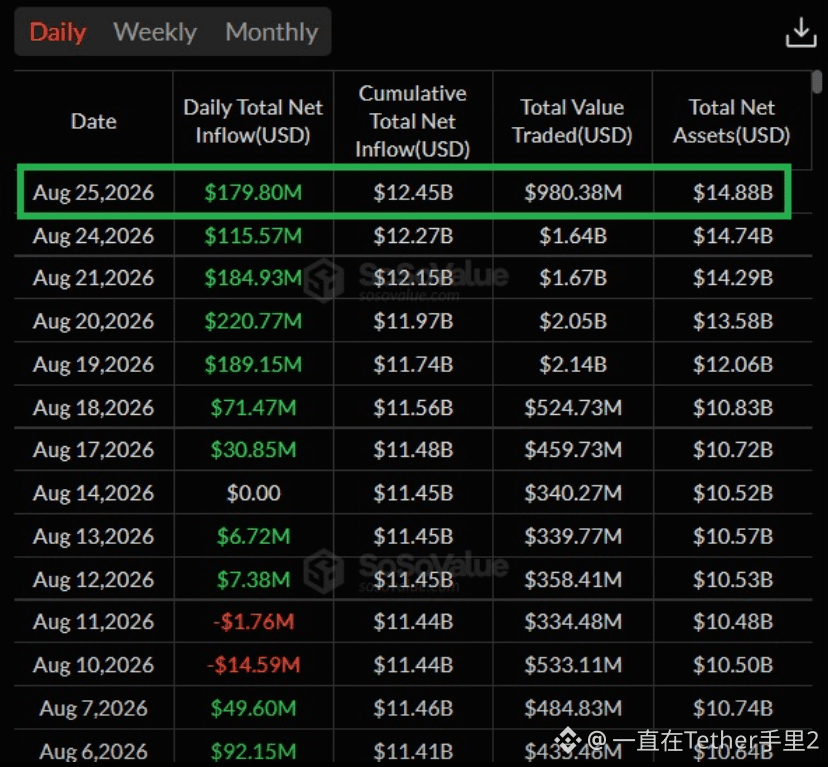Switch to the Monthly tab
This screenshot has width=828, height=767.
point(271,32)
